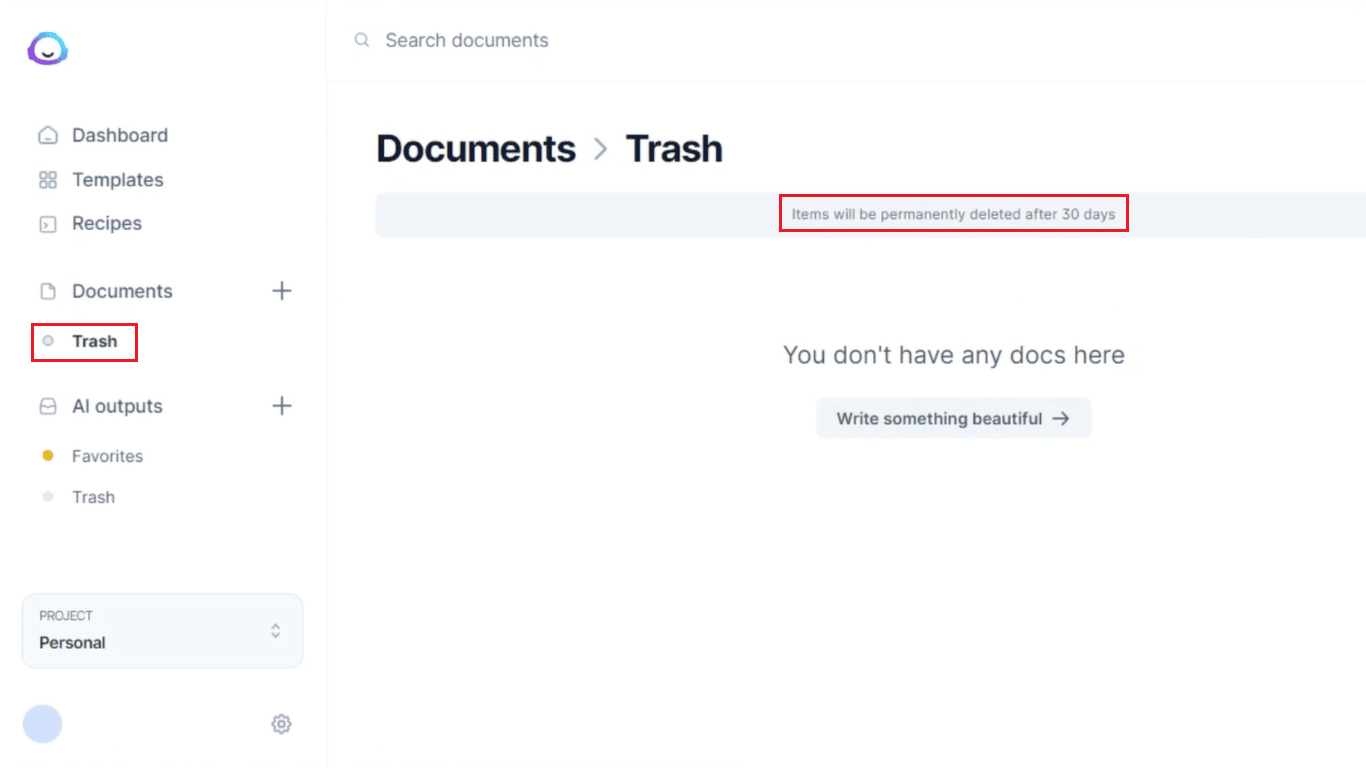The height and width of the screenshot is (768, 1366).
Task: Create a new document with the plus icon
Action: point(282,291)
